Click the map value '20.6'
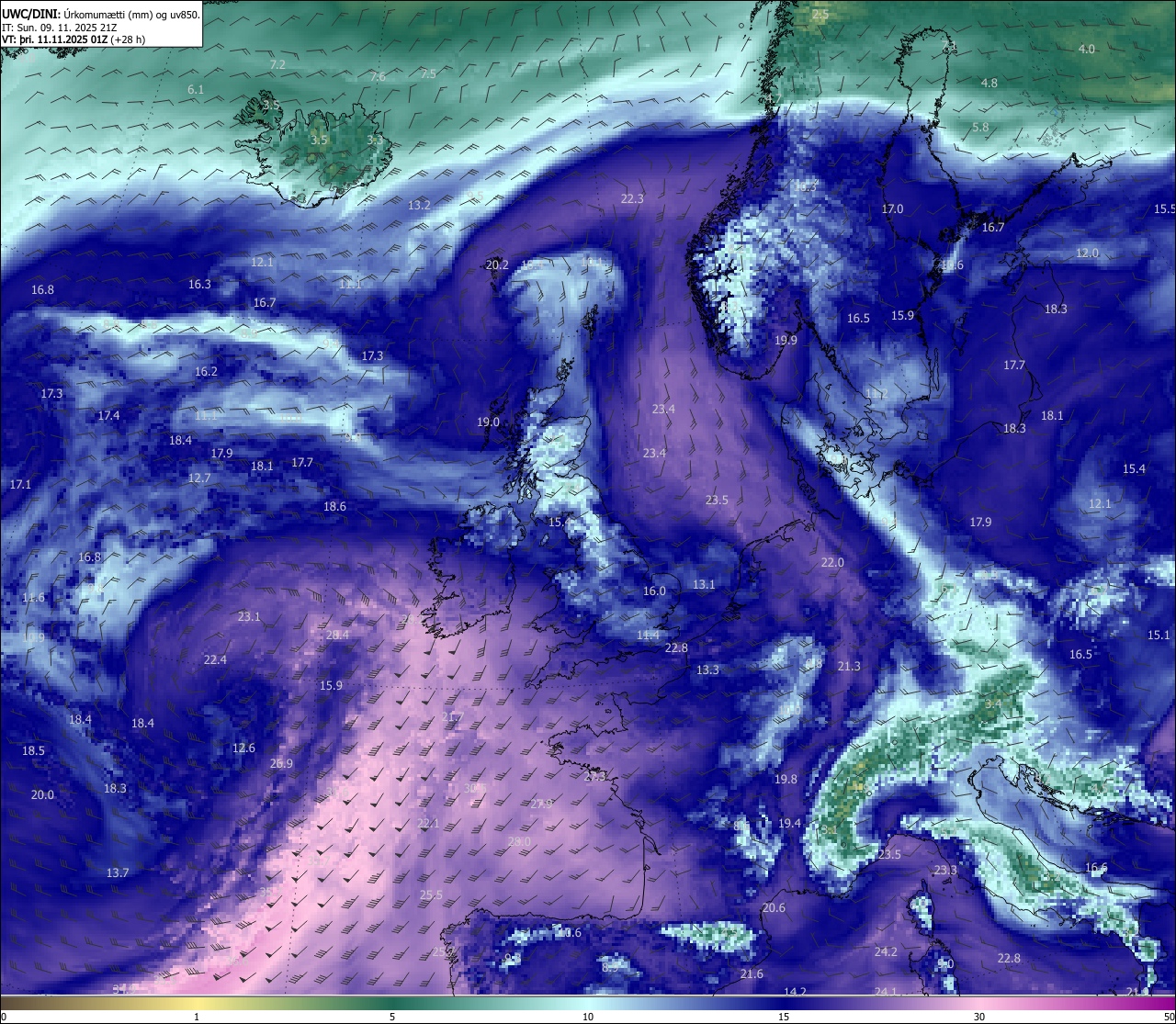 [774, 908]
